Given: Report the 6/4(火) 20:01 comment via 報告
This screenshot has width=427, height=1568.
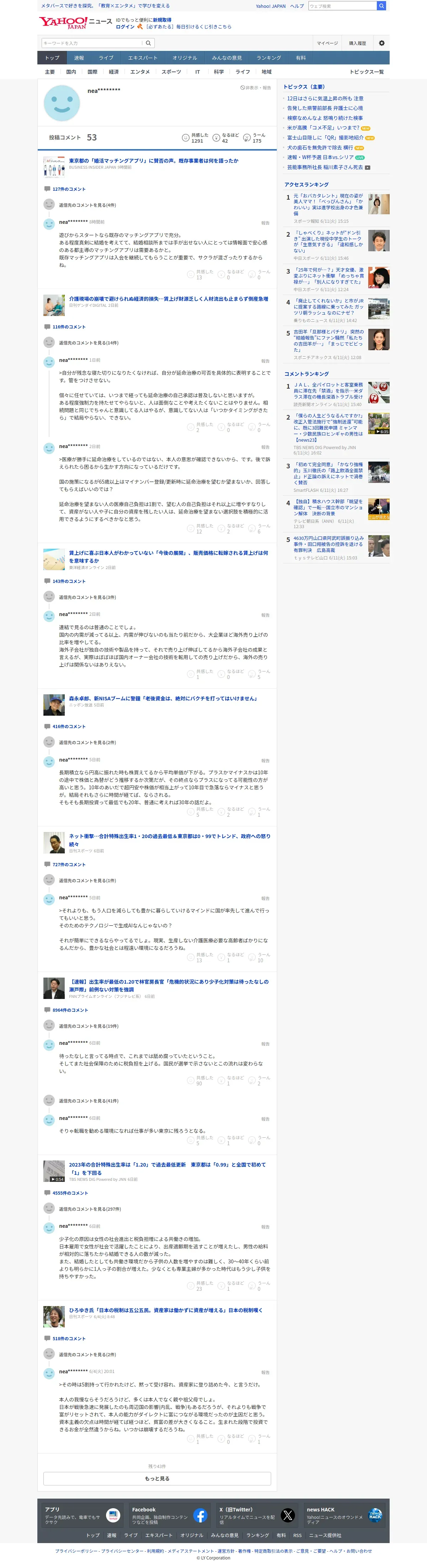Looking at the screenshot, I should (265, 1372).
